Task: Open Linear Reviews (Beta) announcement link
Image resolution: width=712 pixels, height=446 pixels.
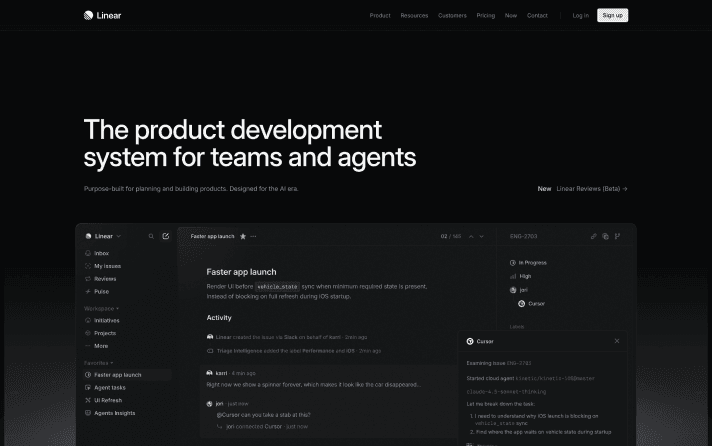Action: (x=592, y=188)
